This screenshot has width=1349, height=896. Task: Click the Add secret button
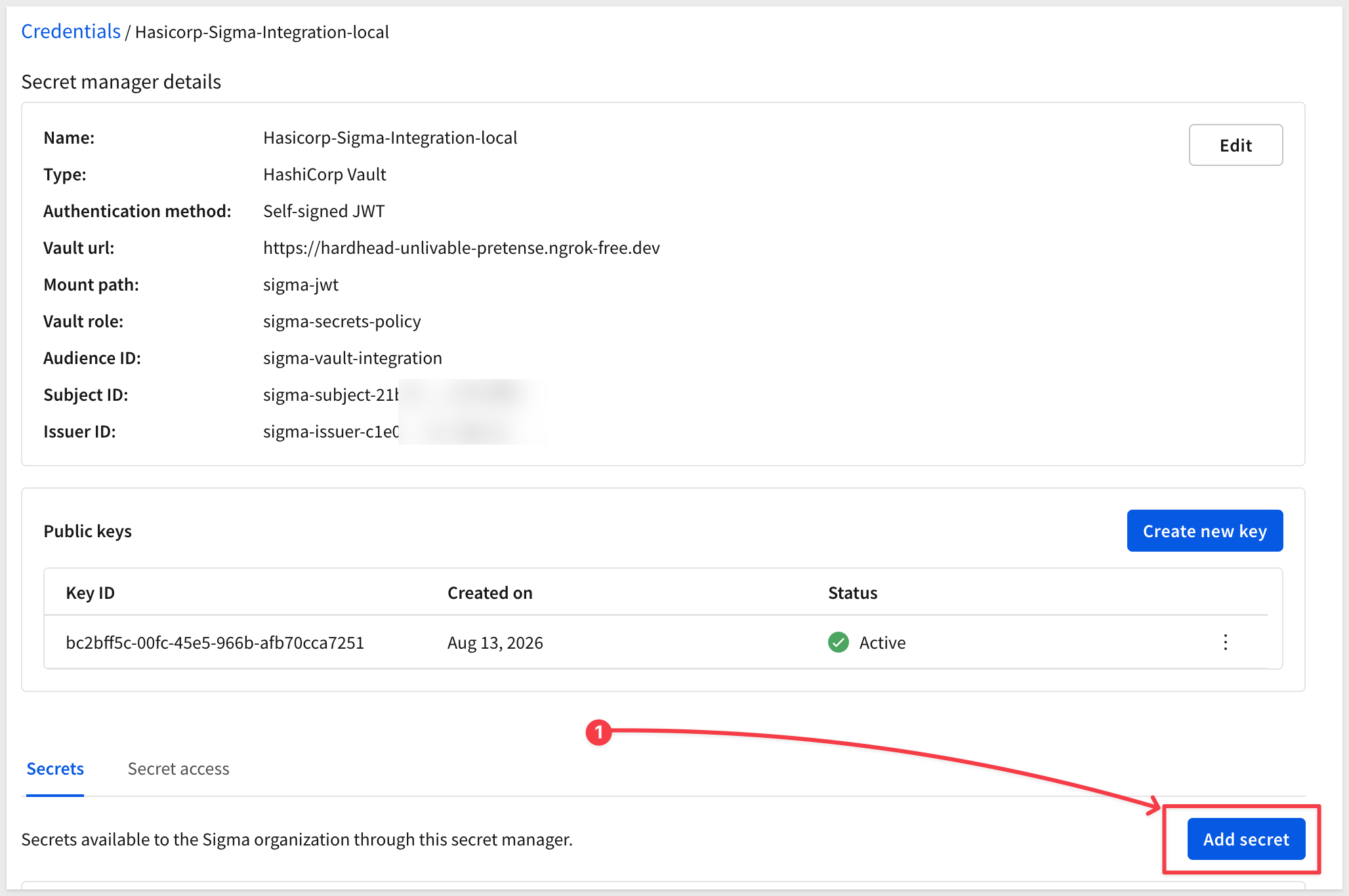click(1246, 839)
